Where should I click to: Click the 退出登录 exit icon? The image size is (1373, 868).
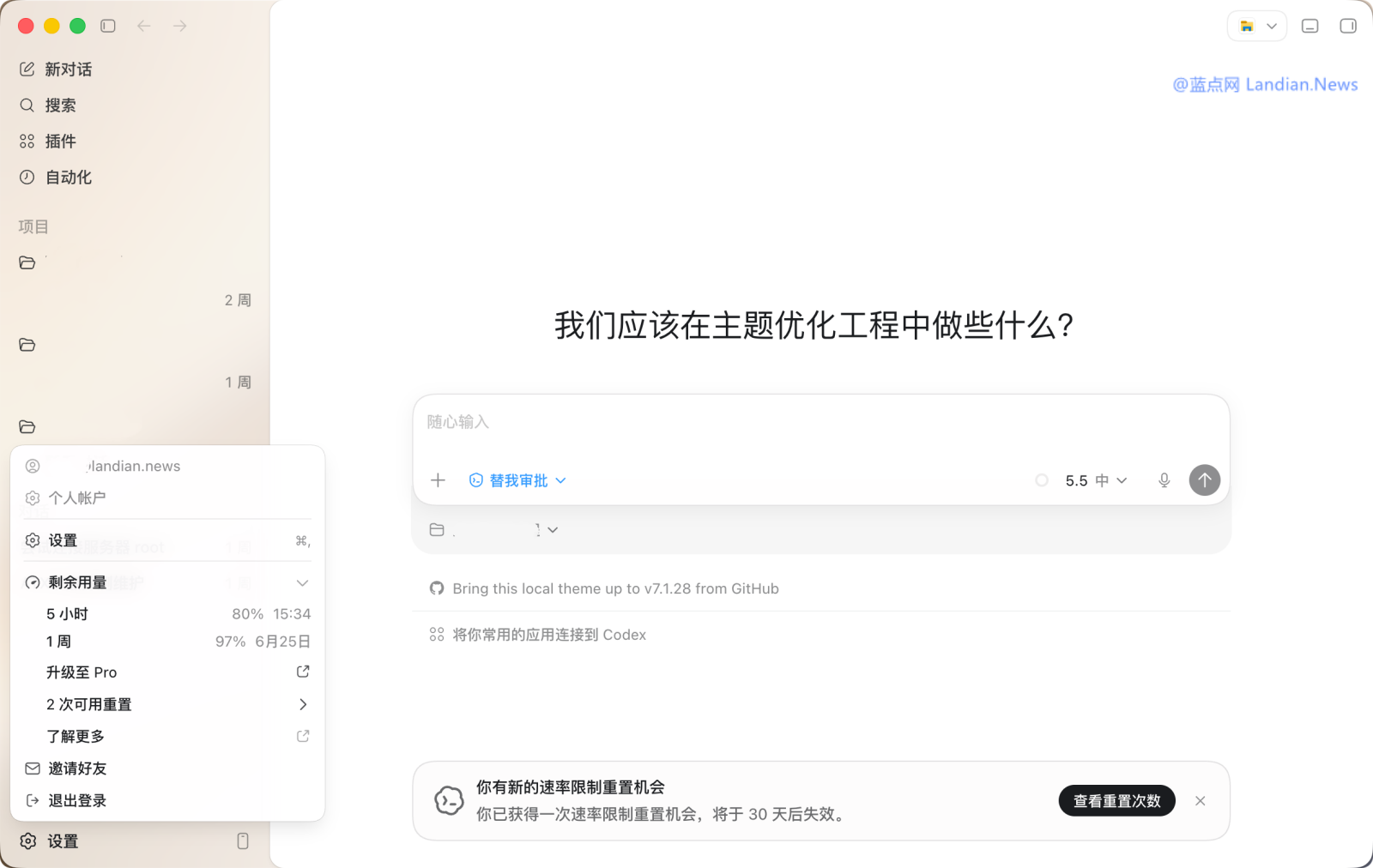(33, 800)
